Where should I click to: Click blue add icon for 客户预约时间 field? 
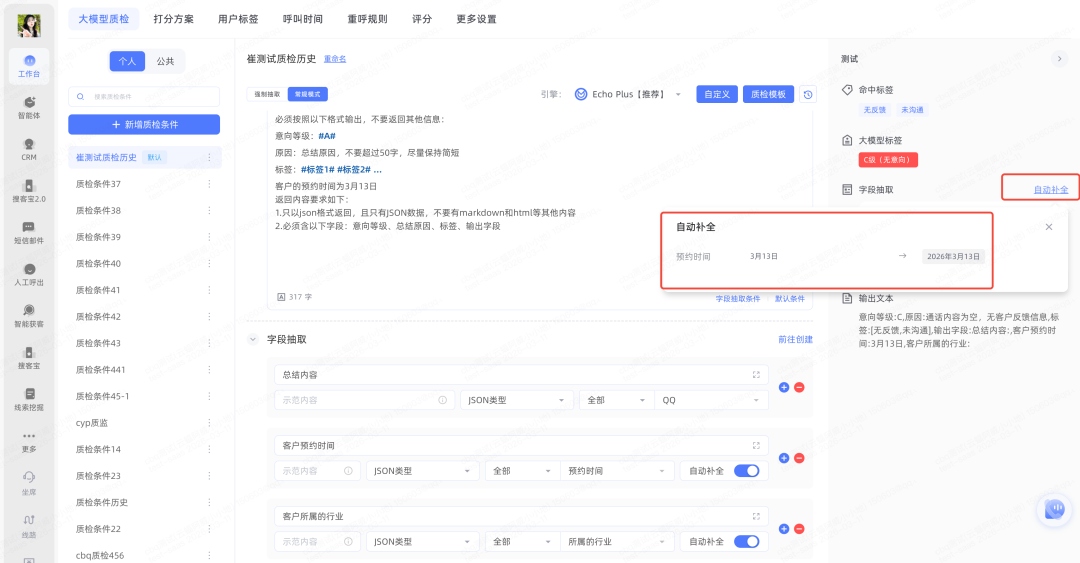[784, 458]
